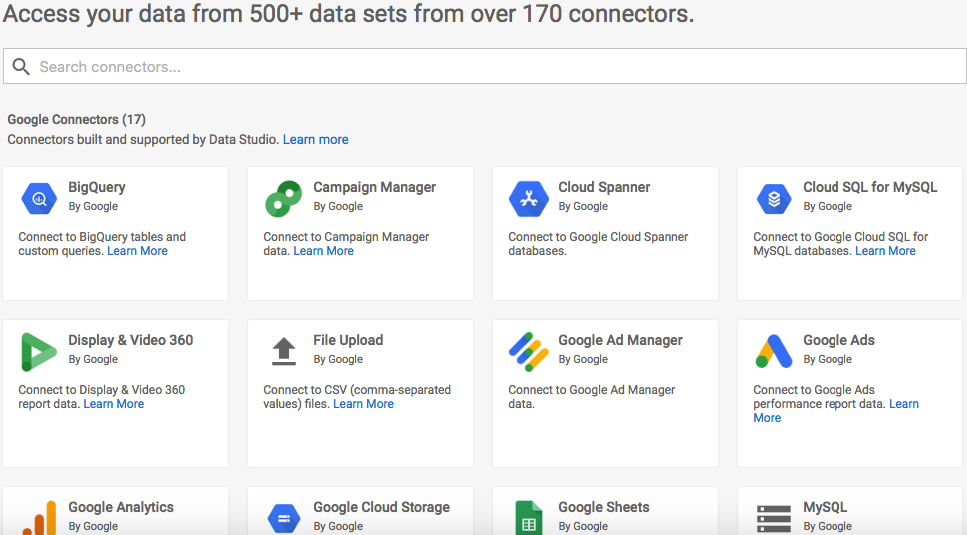967x535 pixels.
Task: Select the File Upload connector title
Action: coord(348,340)
